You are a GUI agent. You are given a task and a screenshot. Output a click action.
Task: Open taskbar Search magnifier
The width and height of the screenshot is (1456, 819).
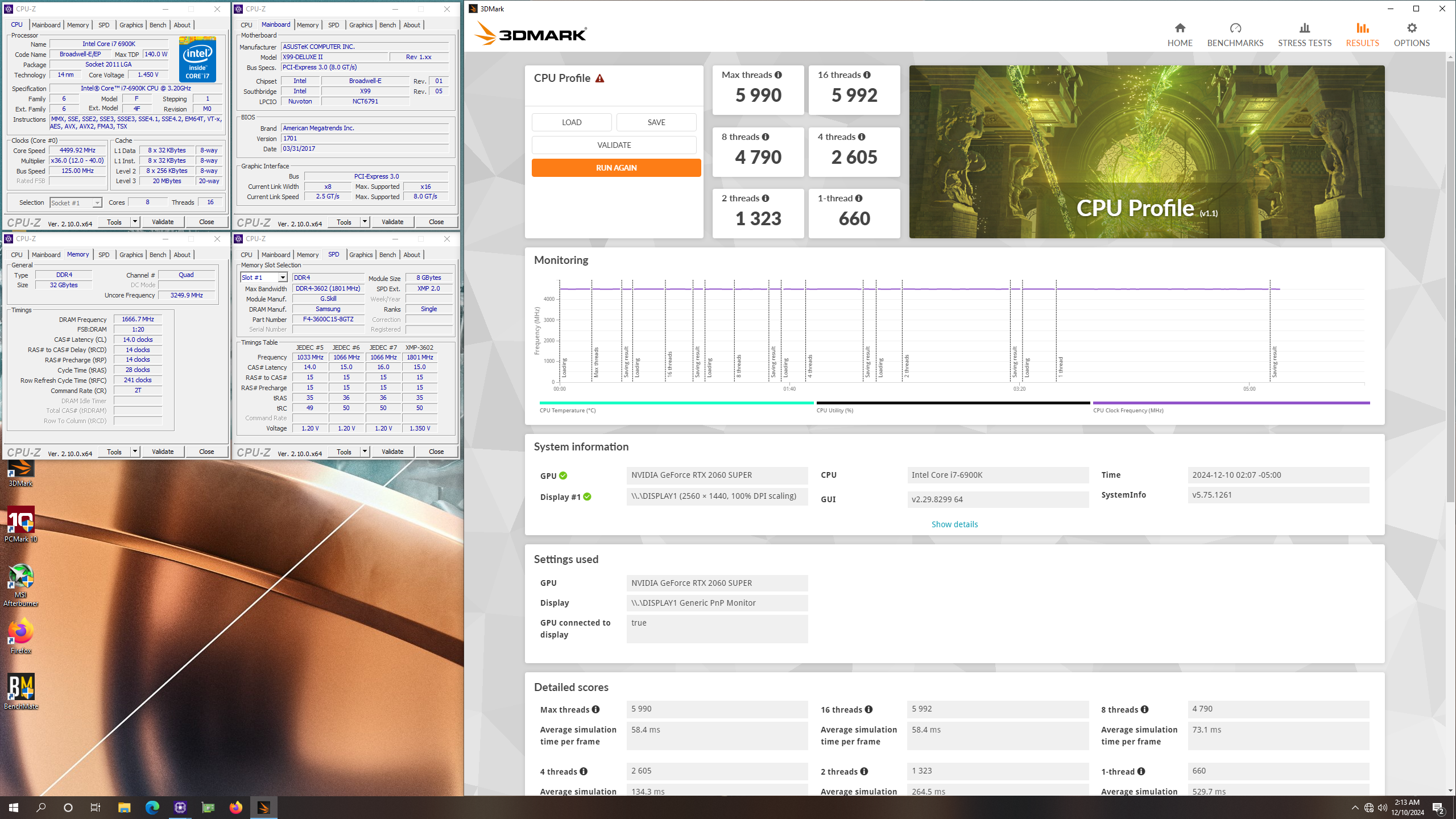tap(41, 808)
